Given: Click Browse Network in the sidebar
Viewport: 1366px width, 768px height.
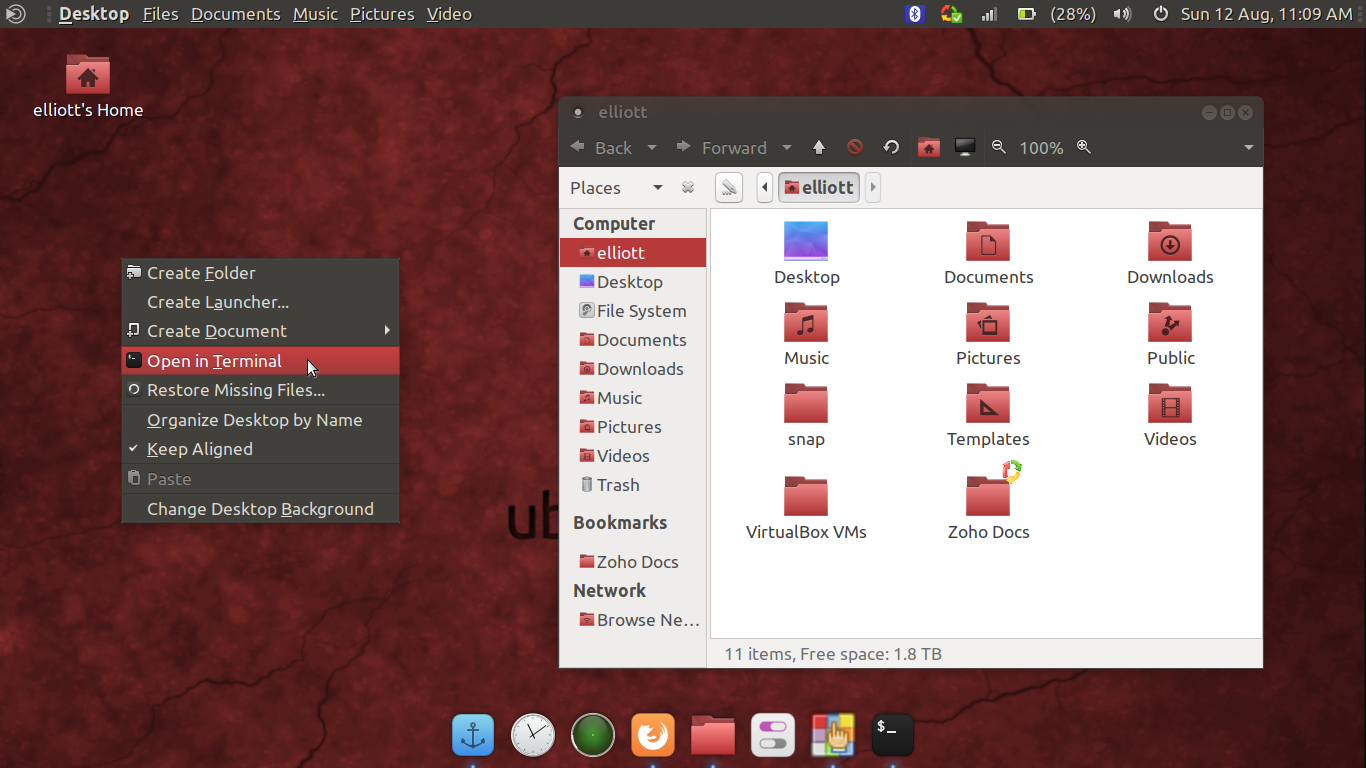Looking at the screenshot, I should coord(633,620).
